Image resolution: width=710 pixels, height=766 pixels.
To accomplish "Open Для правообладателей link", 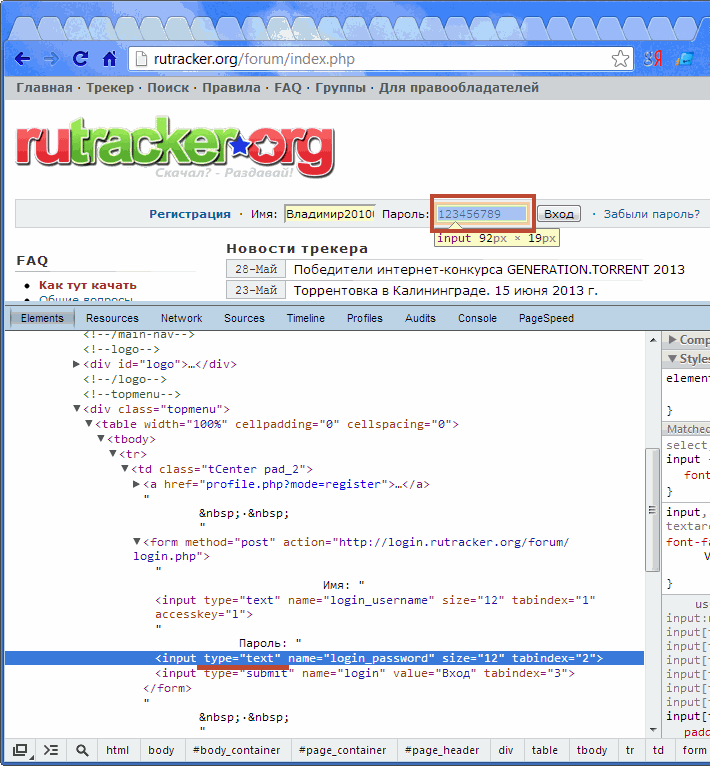I will pos(459,87).
